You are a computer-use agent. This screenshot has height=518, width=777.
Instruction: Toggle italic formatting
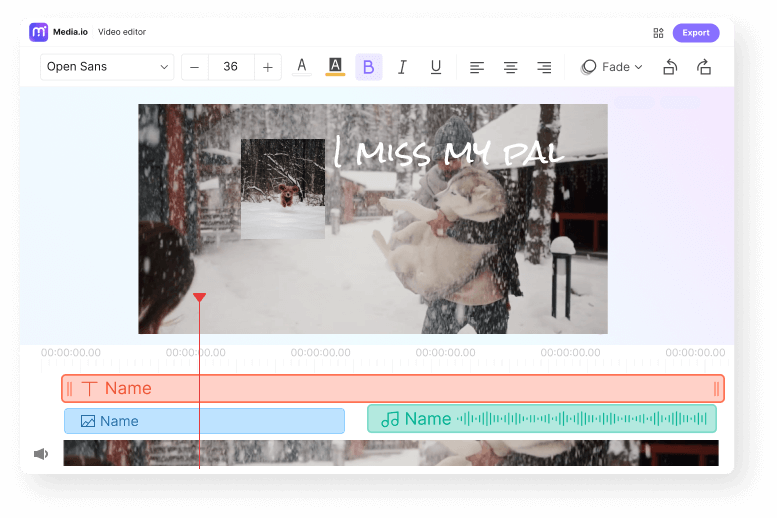point(402,67)
